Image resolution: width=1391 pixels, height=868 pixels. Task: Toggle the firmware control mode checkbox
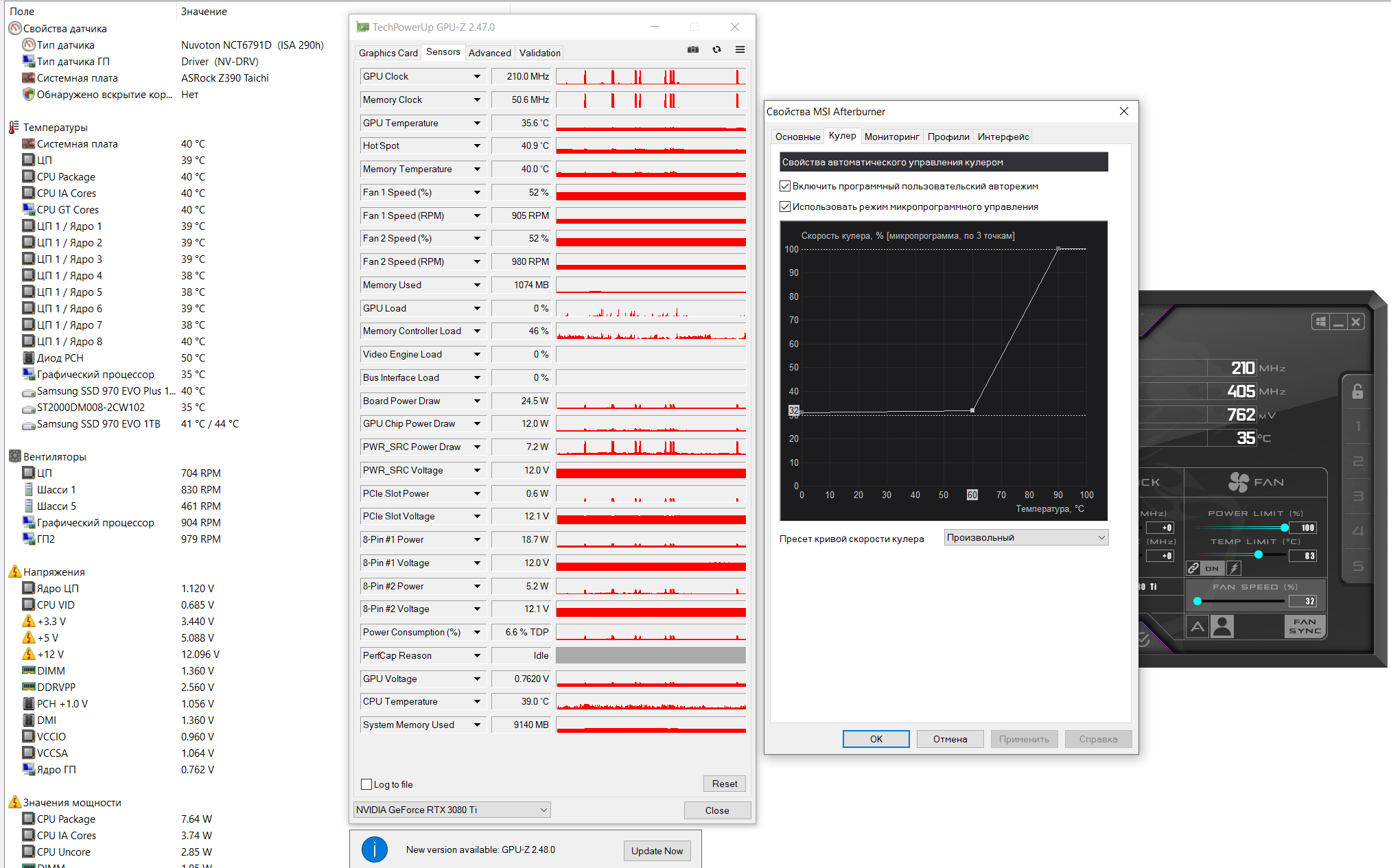coord(785,207)
